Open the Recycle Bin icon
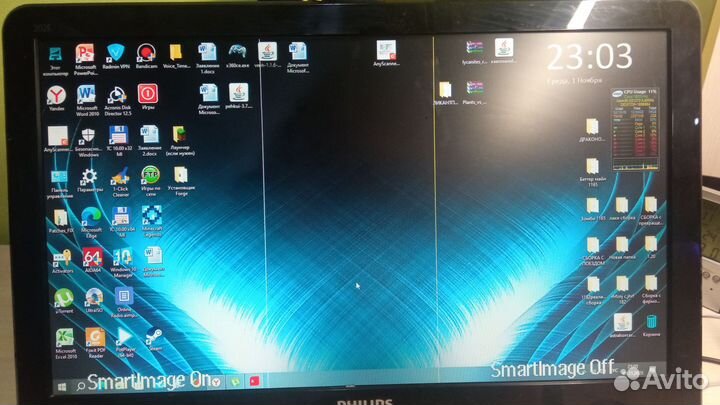 pos(652,322)
